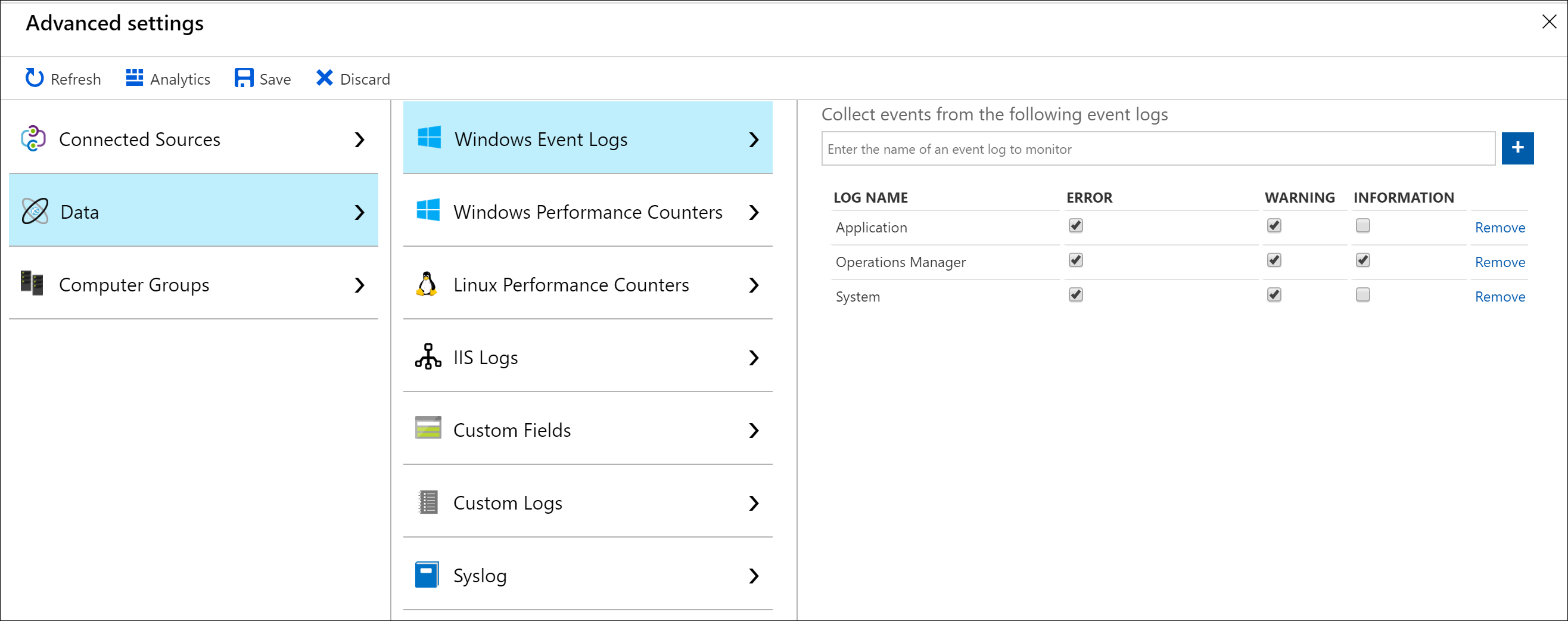Close the Advanced settings panel
Viewport: 1568px width, 621px height.
point(1548,22)
